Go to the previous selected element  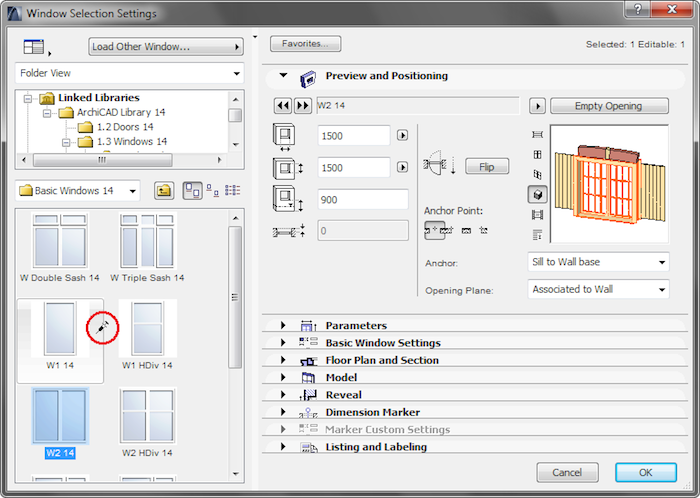(283, 106)
